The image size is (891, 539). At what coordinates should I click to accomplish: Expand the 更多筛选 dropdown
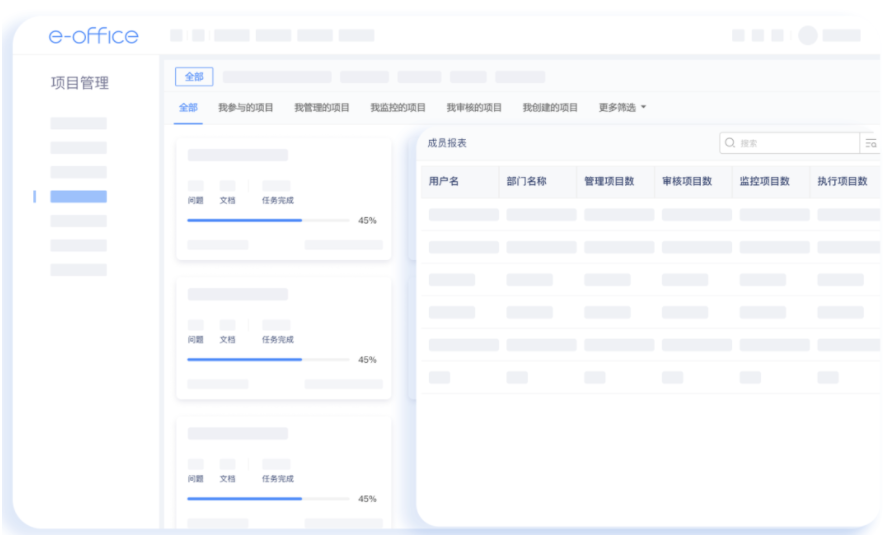(622, 107)
